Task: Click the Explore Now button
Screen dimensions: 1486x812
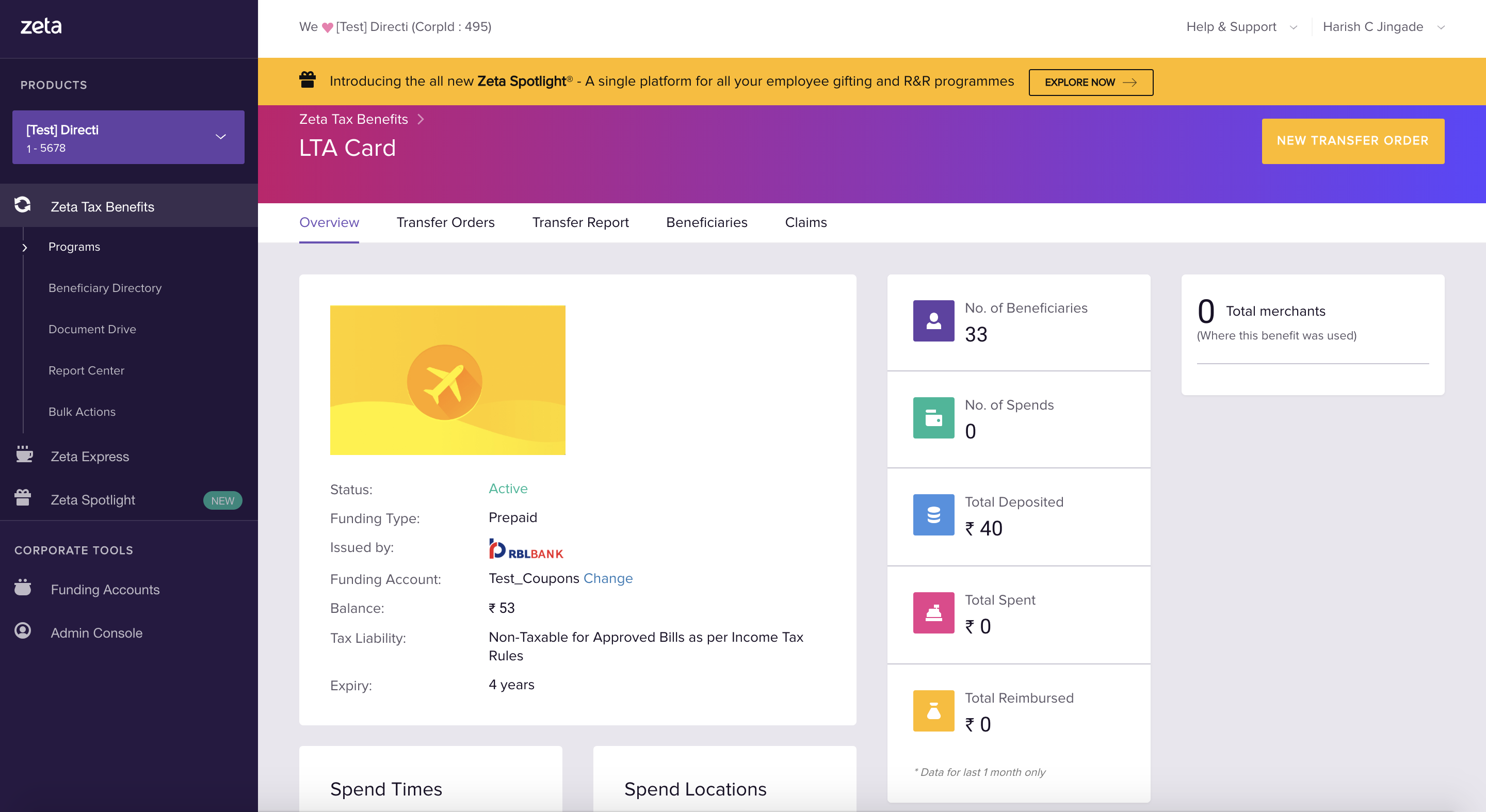Action: tap(1090, 82)
